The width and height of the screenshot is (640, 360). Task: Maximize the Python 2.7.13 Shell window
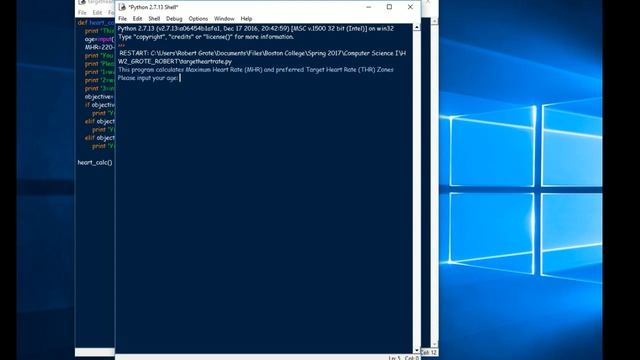click(389, 7)
